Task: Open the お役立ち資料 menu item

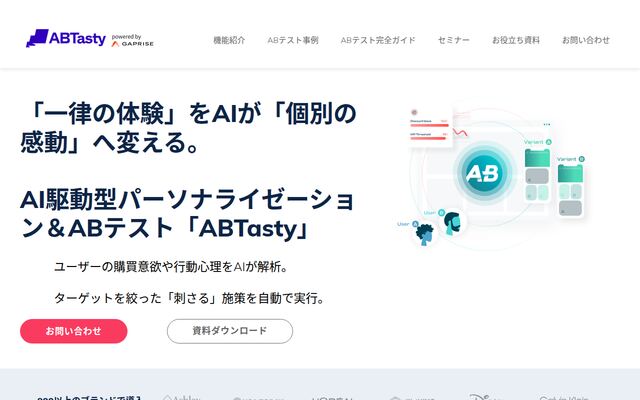Action: 516,40
